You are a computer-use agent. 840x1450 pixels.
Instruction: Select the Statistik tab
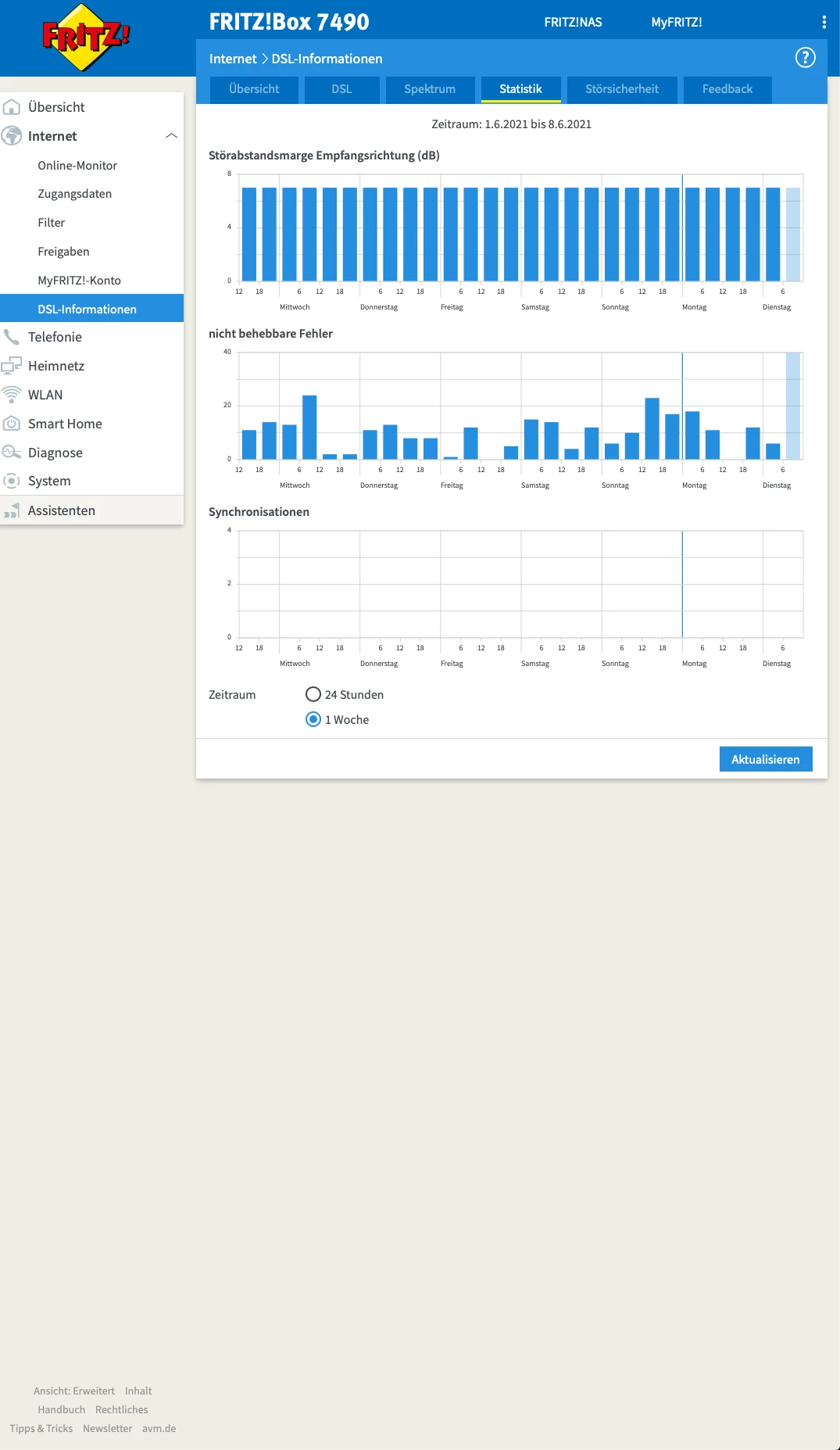click(520, 89)
